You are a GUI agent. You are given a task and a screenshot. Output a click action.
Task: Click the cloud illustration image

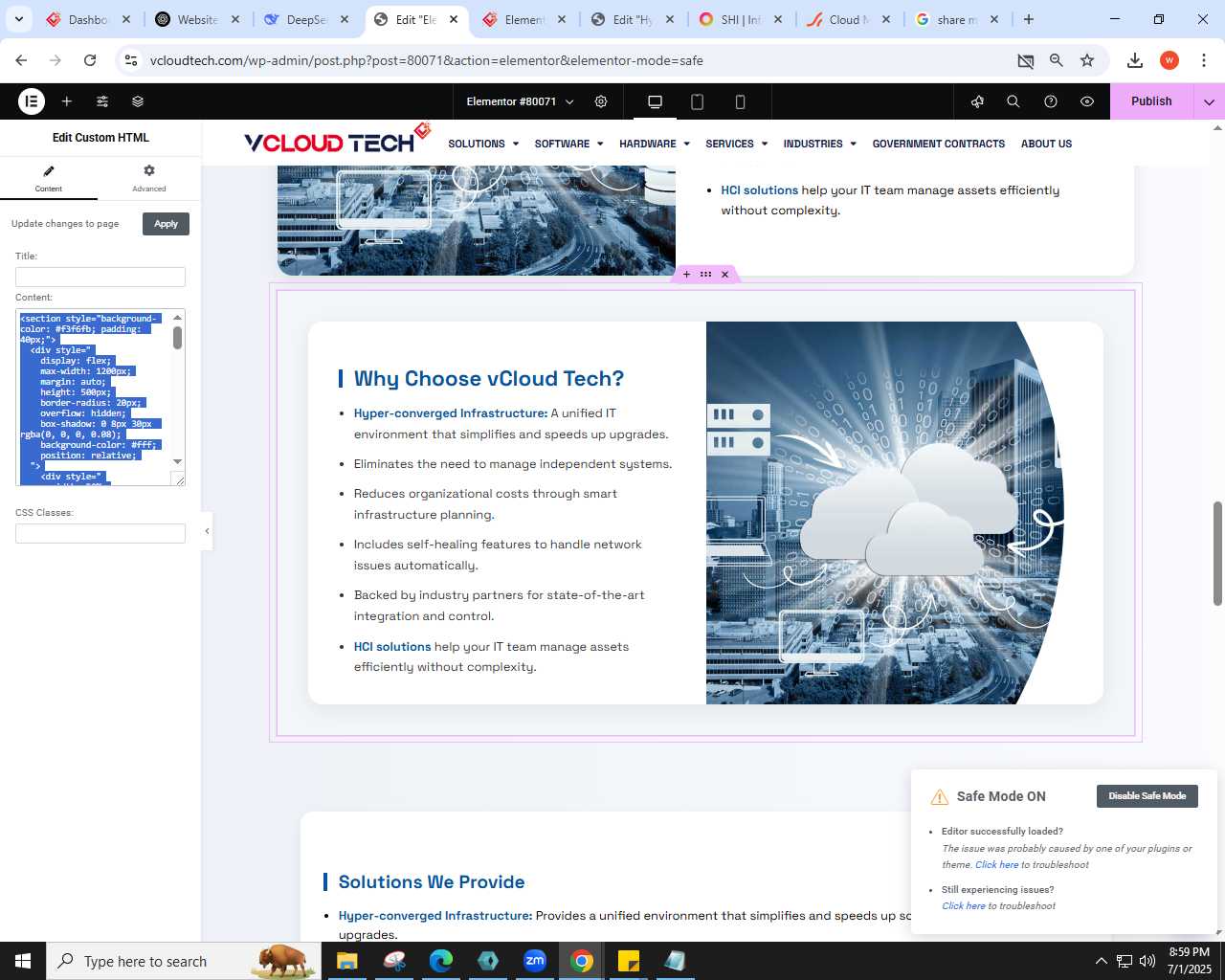[x=885, y=513]
